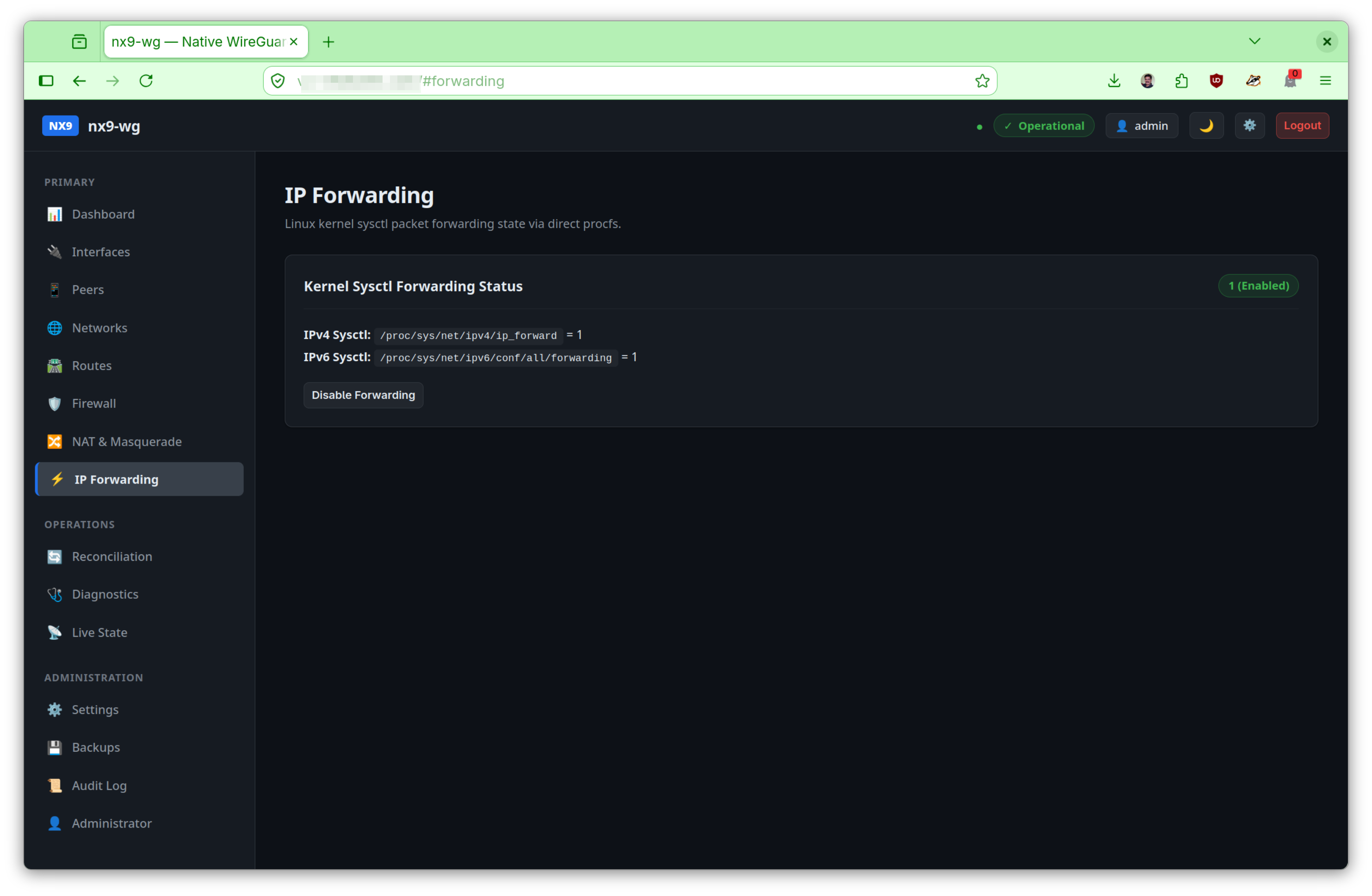The image size is (1372, 896).
Task: View Live State page
Action: tap(139, 632)
